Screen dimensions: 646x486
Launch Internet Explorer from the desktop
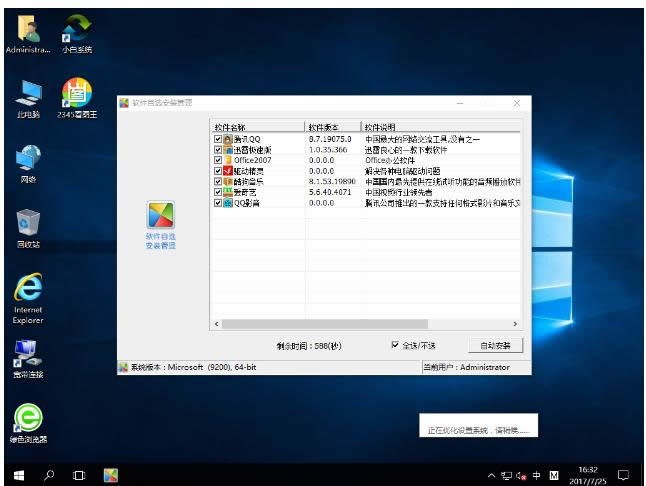[28, 289]
